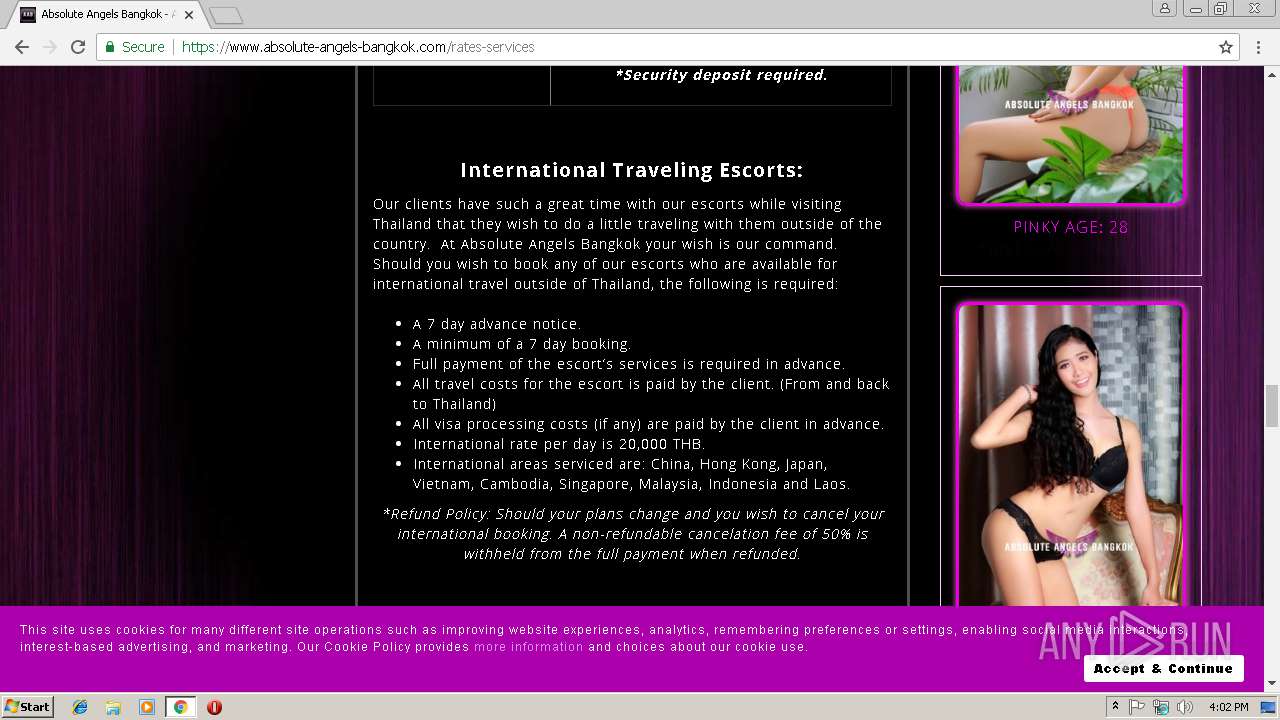This screenshot has height=720, width=1280.
Task: Click the '*Refund Policy' paragraph
Action: 633,534
